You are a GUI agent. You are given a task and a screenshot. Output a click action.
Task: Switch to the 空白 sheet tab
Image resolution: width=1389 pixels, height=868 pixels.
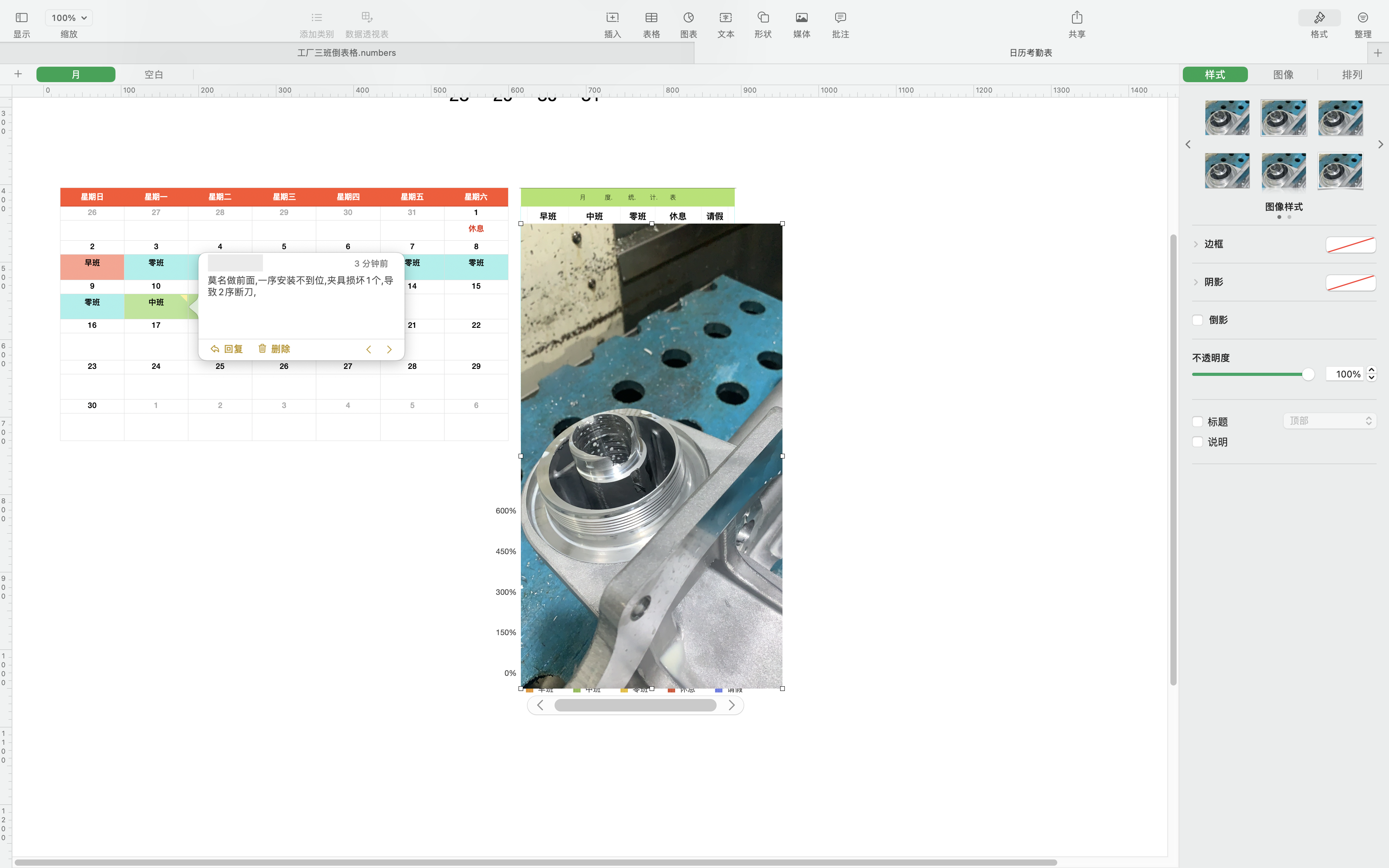pyautogui.click(x=154, y=75)
